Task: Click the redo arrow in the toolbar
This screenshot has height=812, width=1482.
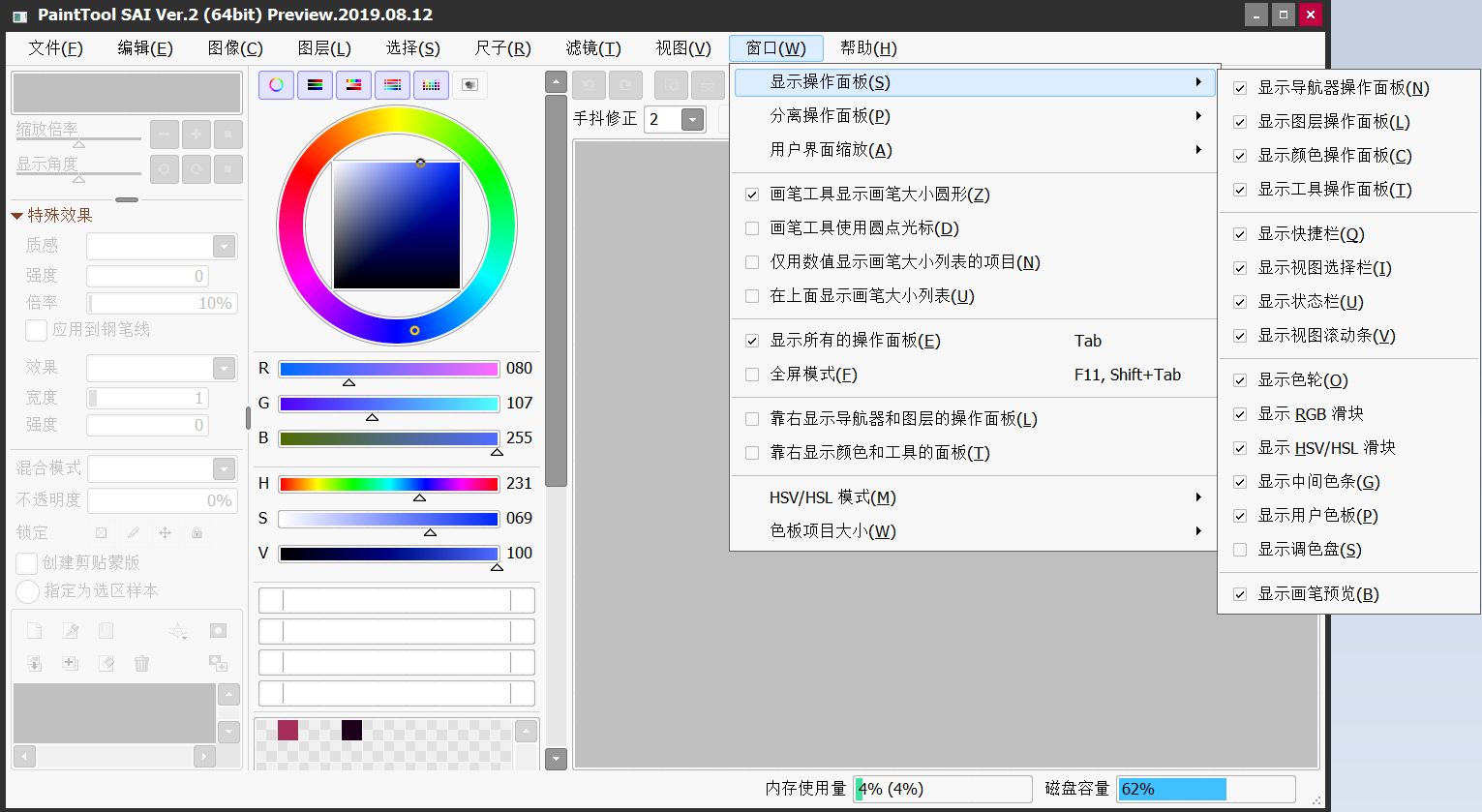Action: point(625,85)
